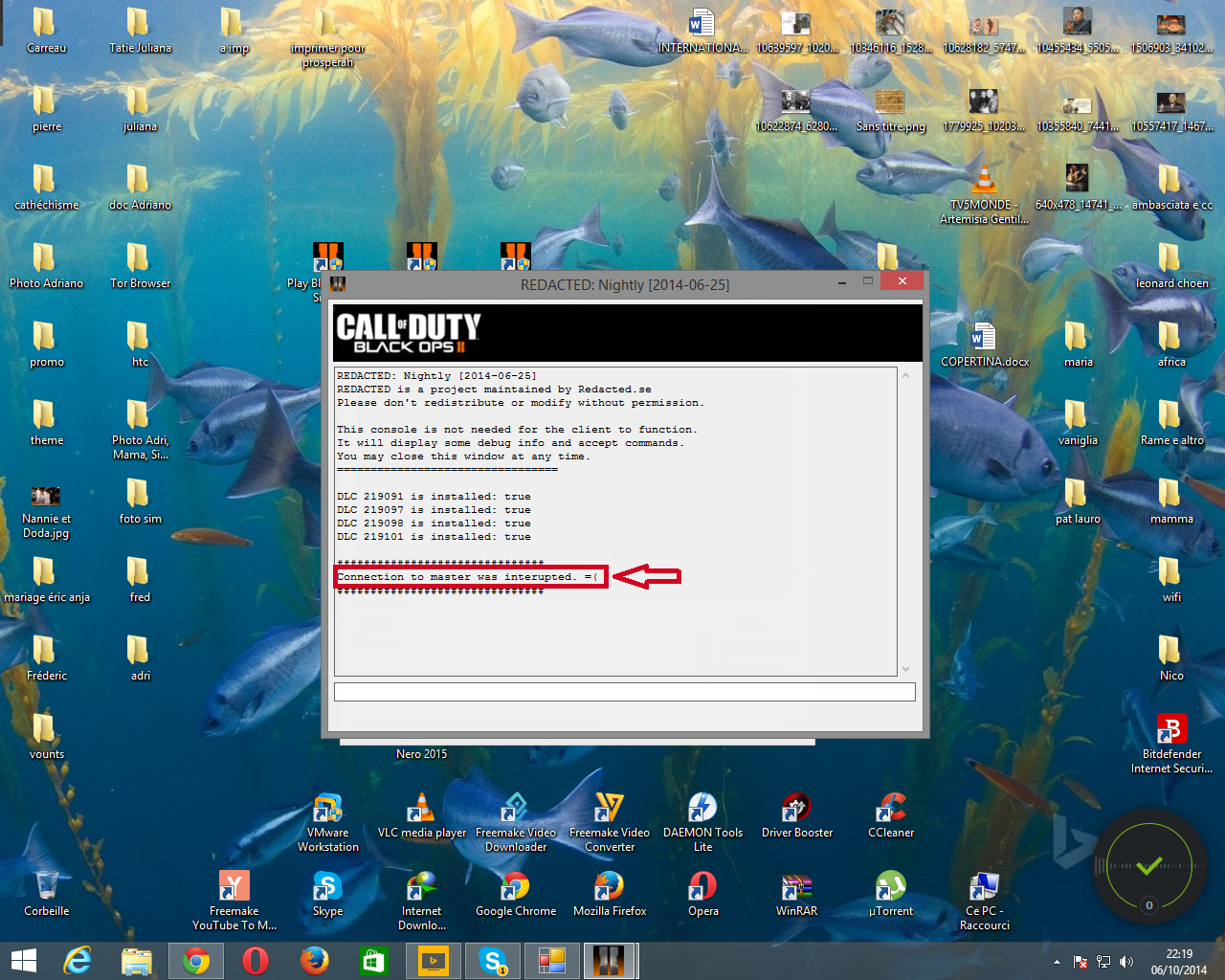
Task: Open File Explorer from the taskbar
Action: [x=136, y=961]
